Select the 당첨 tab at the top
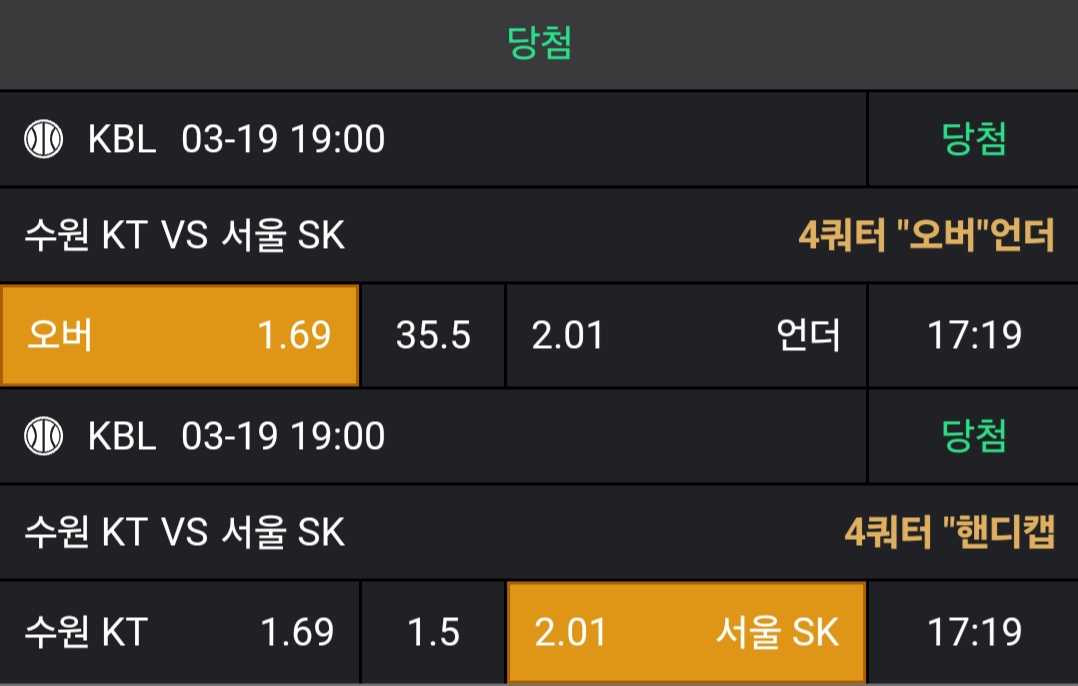The width and height of the screenshot is (1078, 686). tap(539, 45)
